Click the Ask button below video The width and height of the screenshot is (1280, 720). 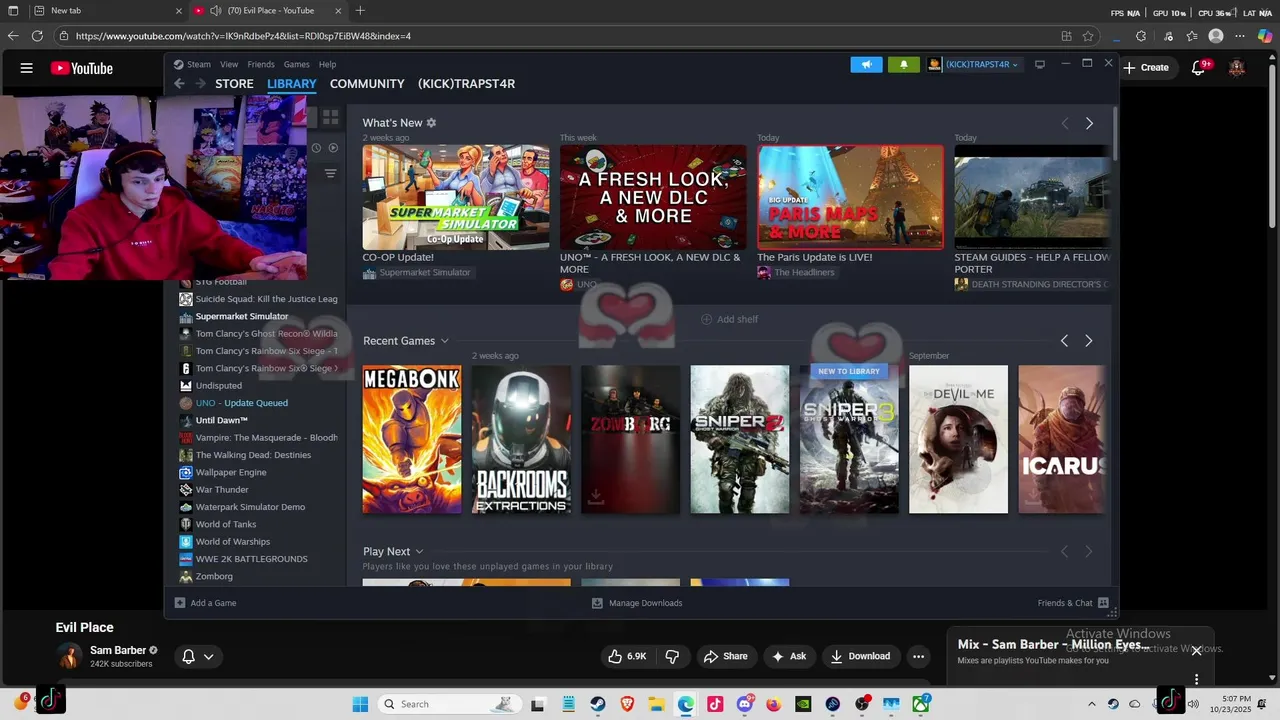[x=789, y=656]
